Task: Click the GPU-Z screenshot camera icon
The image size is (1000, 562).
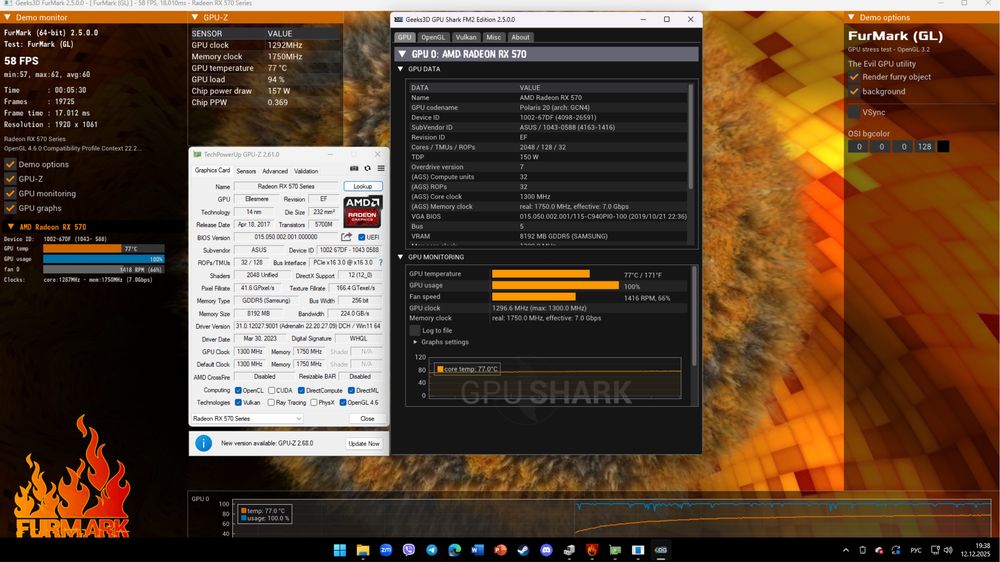Action: pos(354,168)
